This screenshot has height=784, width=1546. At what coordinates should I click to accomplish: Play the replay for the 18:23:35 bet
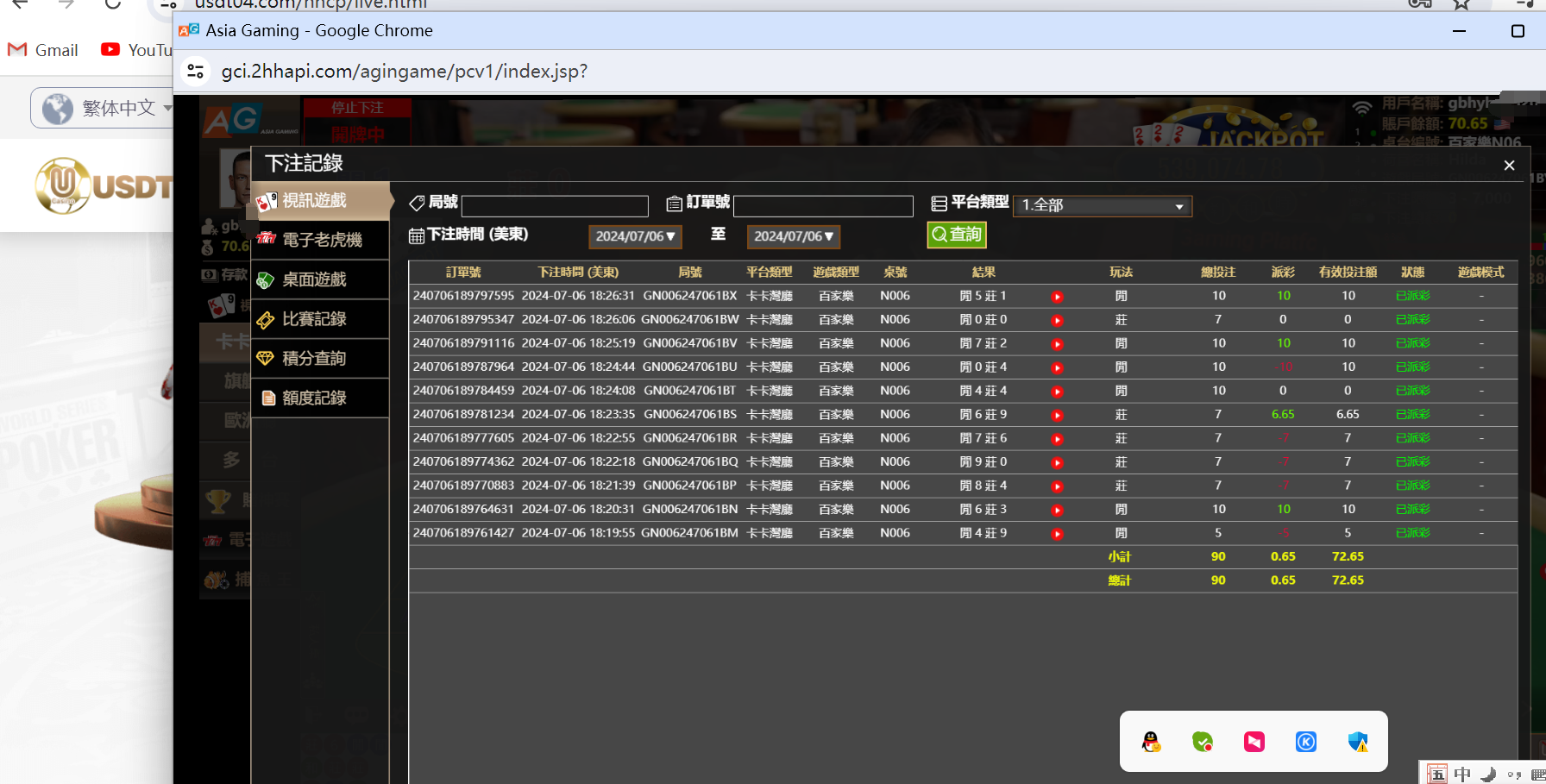pyautogui.click(x=1057, y=416)
